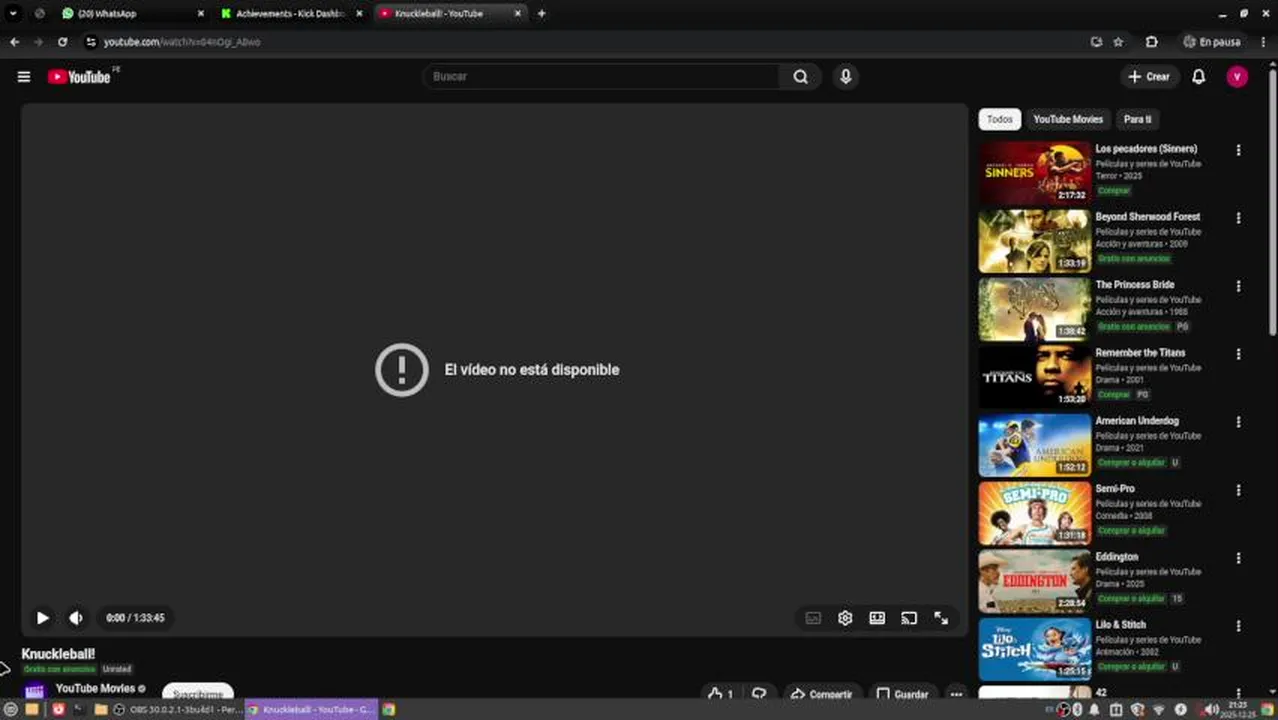Open a new browser tab
The image size is (1278, 720).
tap(541, 14)
